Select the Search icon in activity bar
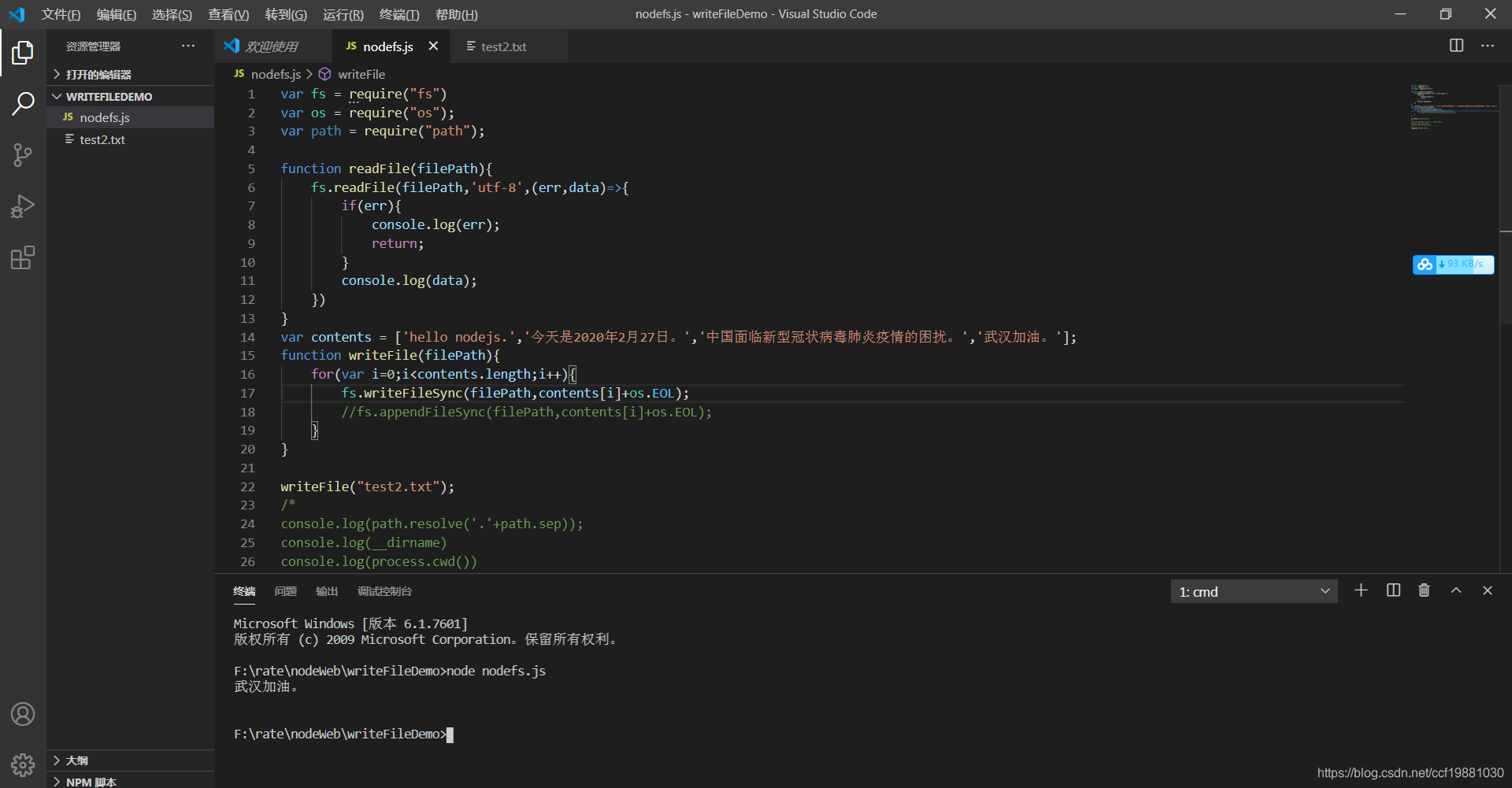 pos(23,103)
